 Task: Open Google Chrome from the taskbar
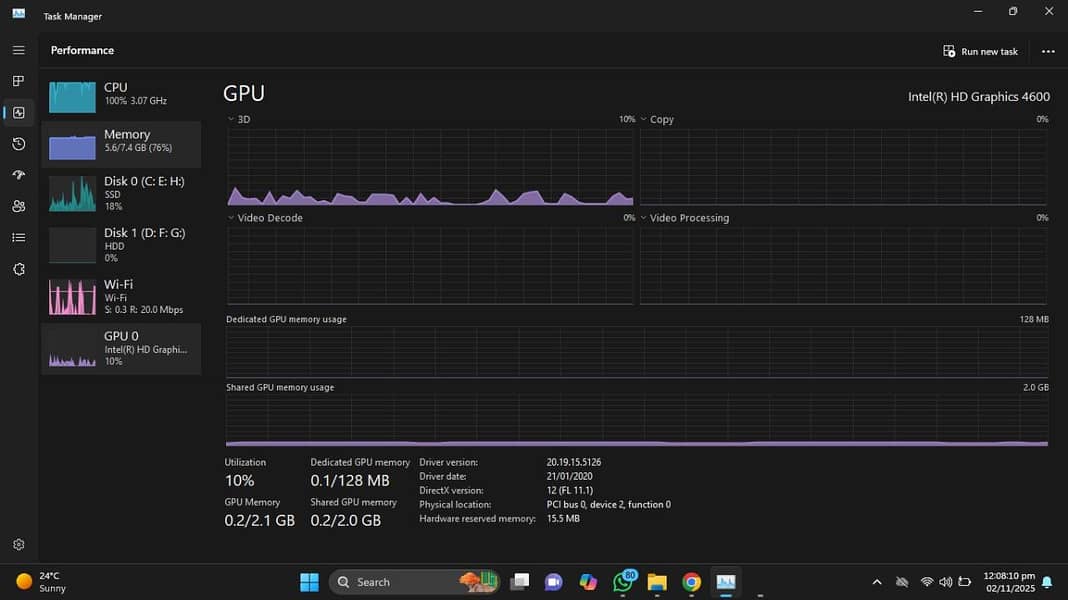click(x=691, y=582)
